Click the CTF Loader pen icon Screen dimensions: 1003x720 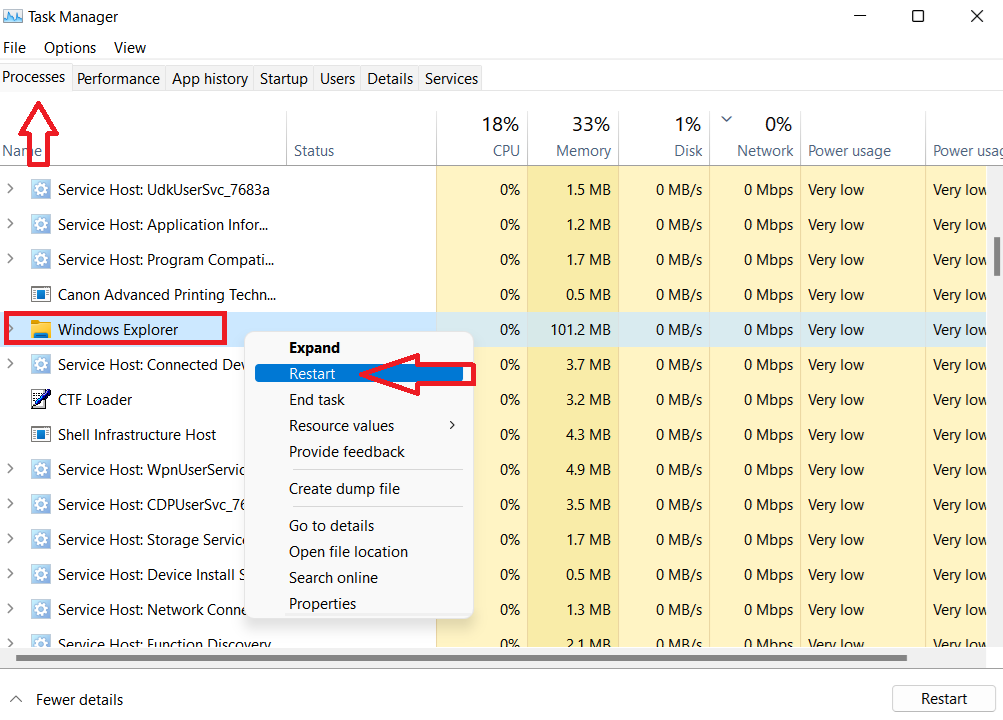coord(41,399)
